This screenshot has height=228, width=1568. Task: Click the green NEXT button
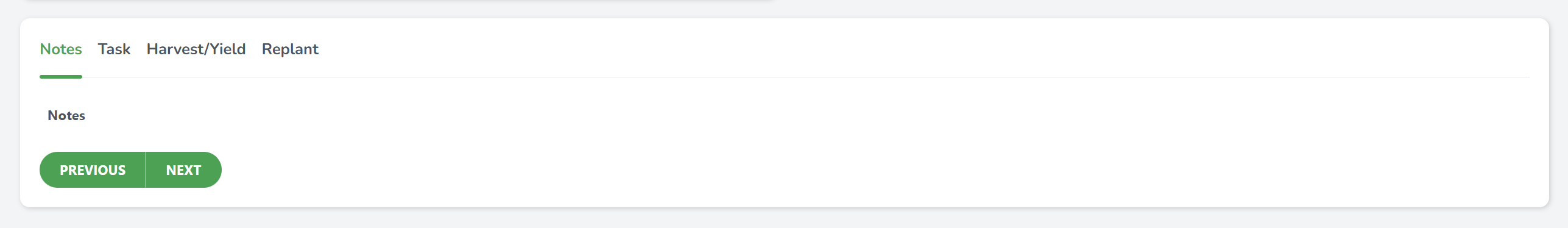pyautogui.click(x=183, y=170)
